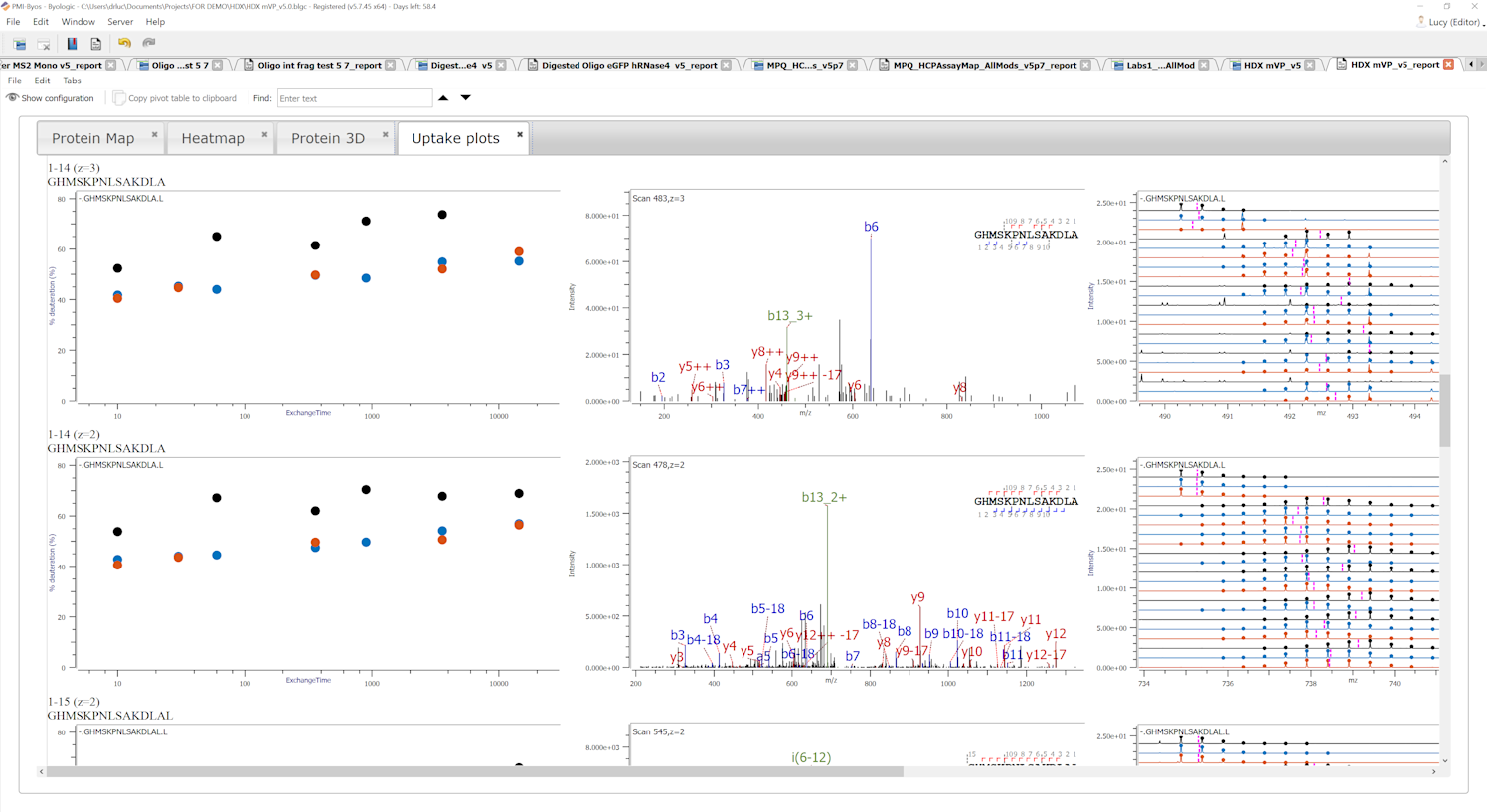Open the Server menu

tap(120, 22)
